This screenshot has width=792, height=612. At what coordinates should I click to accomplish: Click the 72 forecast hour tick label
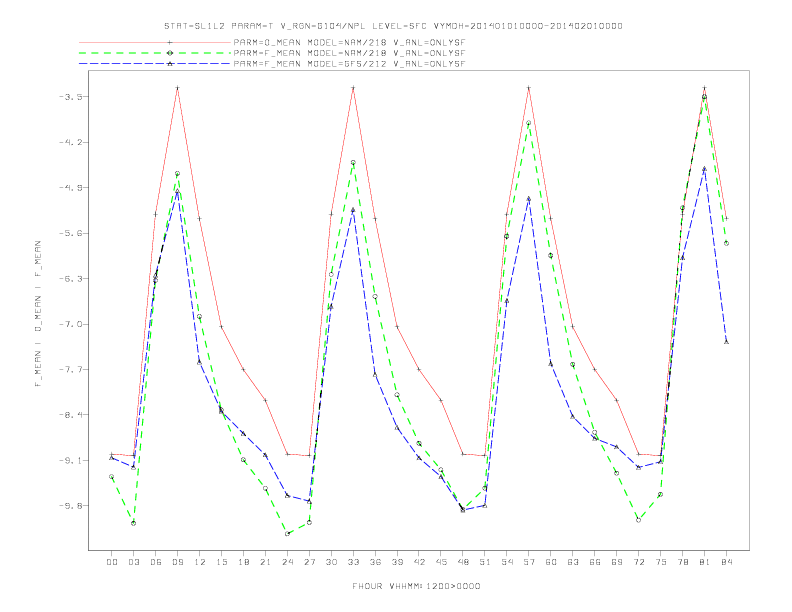[639, 562]
